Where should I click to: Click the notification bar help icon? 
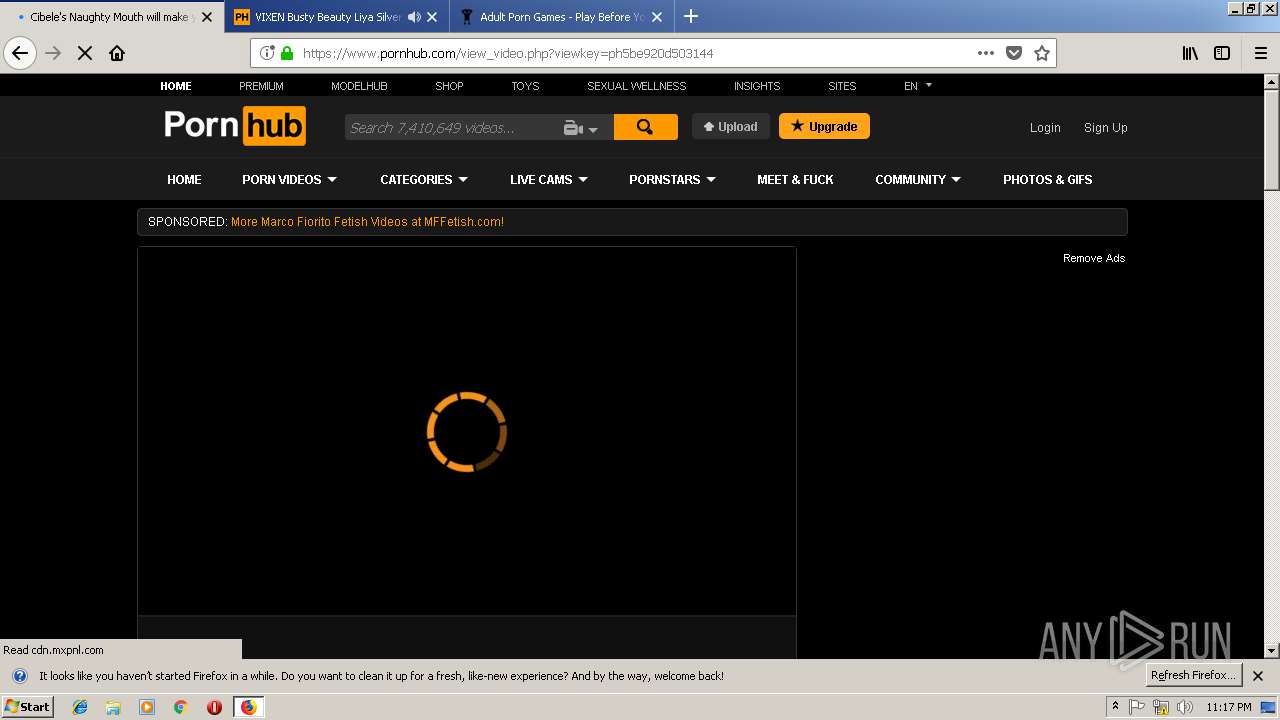[x=19, y=676]
